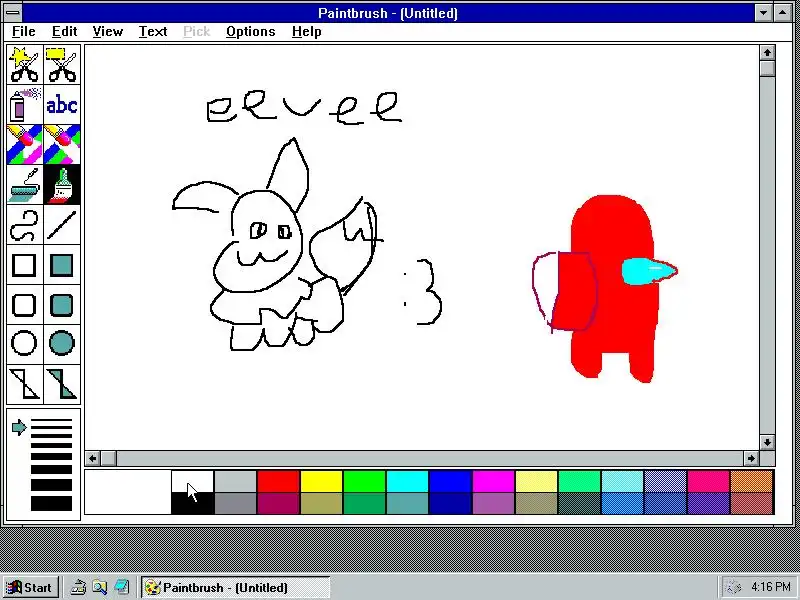The height and width of the screenshot is (600, 800).
Task: Select the abc Text tool
Action: pos(62,105)
